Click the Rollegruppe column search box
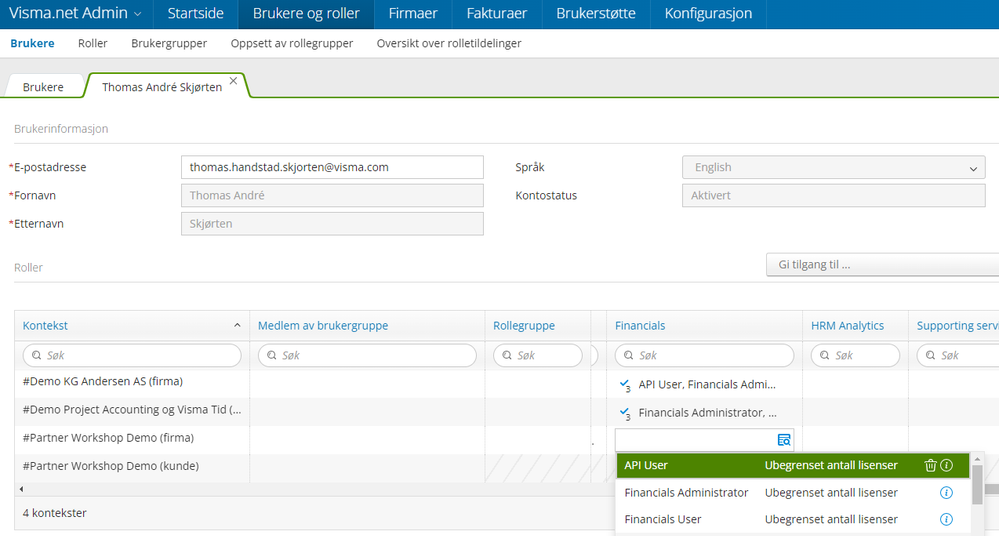Viewport: 999px width, 536px height. click(x=538, y=356)
